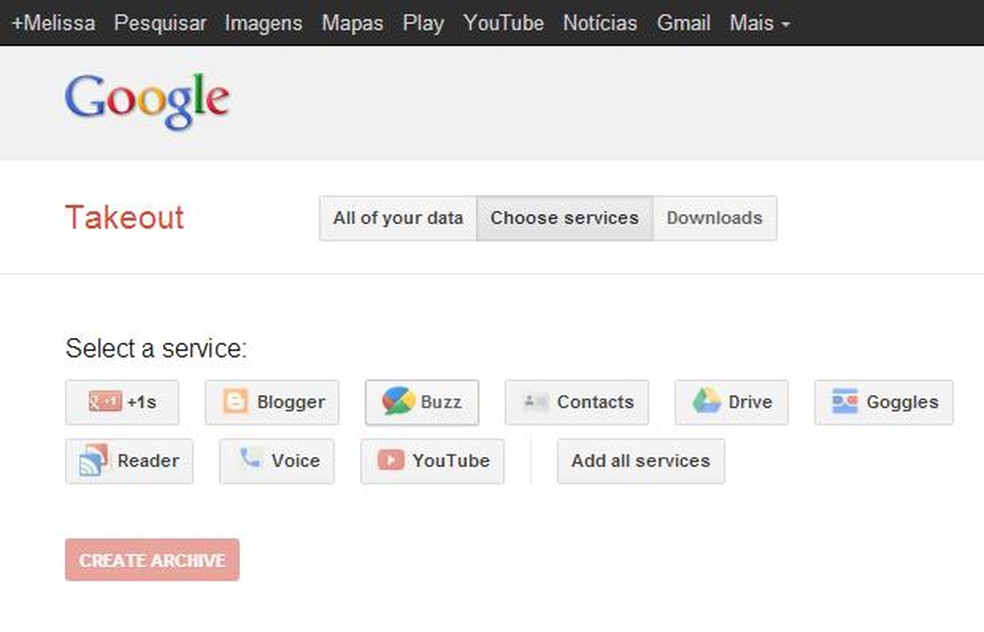Open Mapas from the navigation bar
984x632 pixels.
352,23
